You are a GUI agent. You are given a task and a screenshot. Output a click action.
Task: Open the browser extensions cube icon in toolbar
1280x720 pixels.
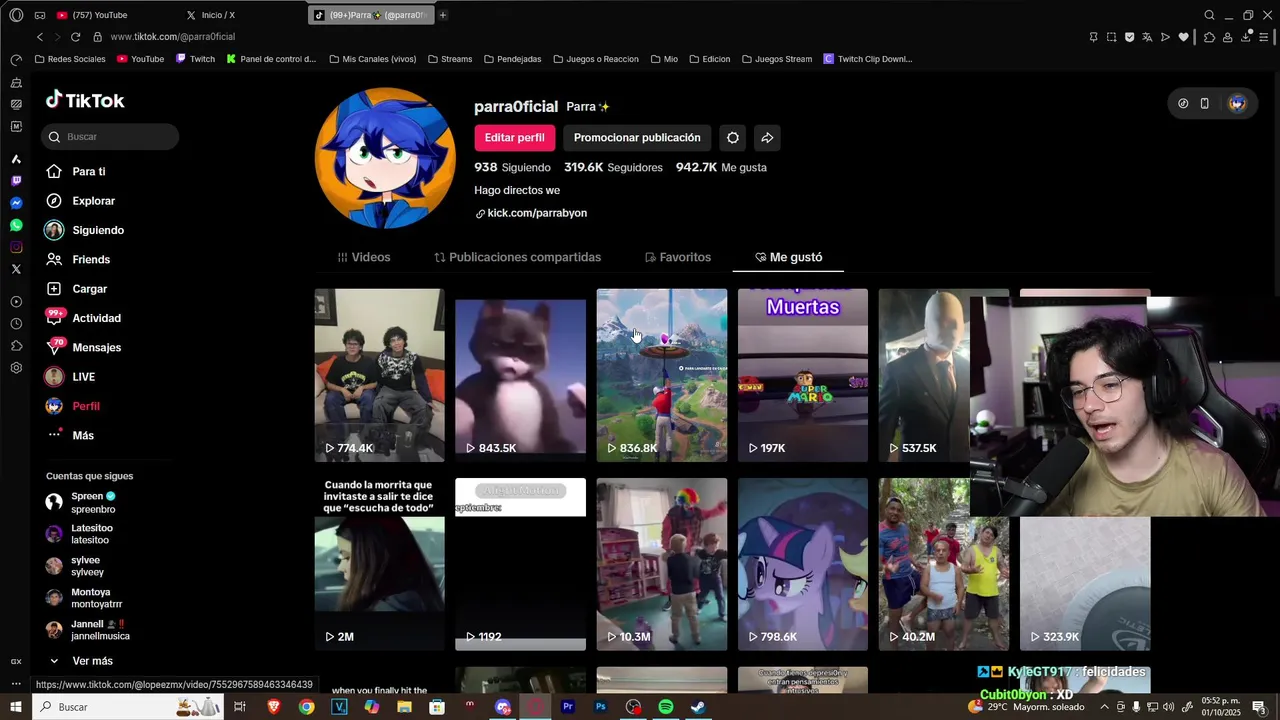[x=1209, y=37]
